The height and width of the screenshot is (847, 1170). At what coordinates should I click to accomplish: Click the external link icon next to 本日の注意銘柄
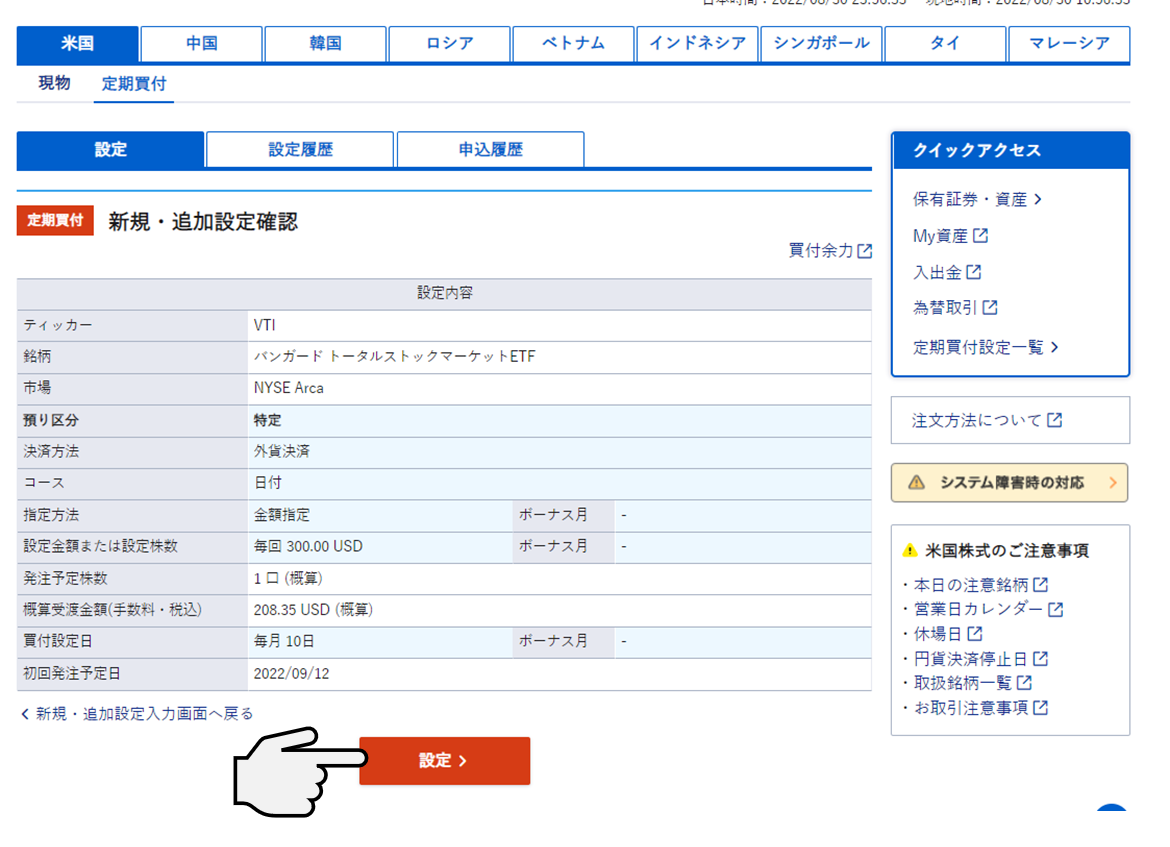[x=1041, y=584]
